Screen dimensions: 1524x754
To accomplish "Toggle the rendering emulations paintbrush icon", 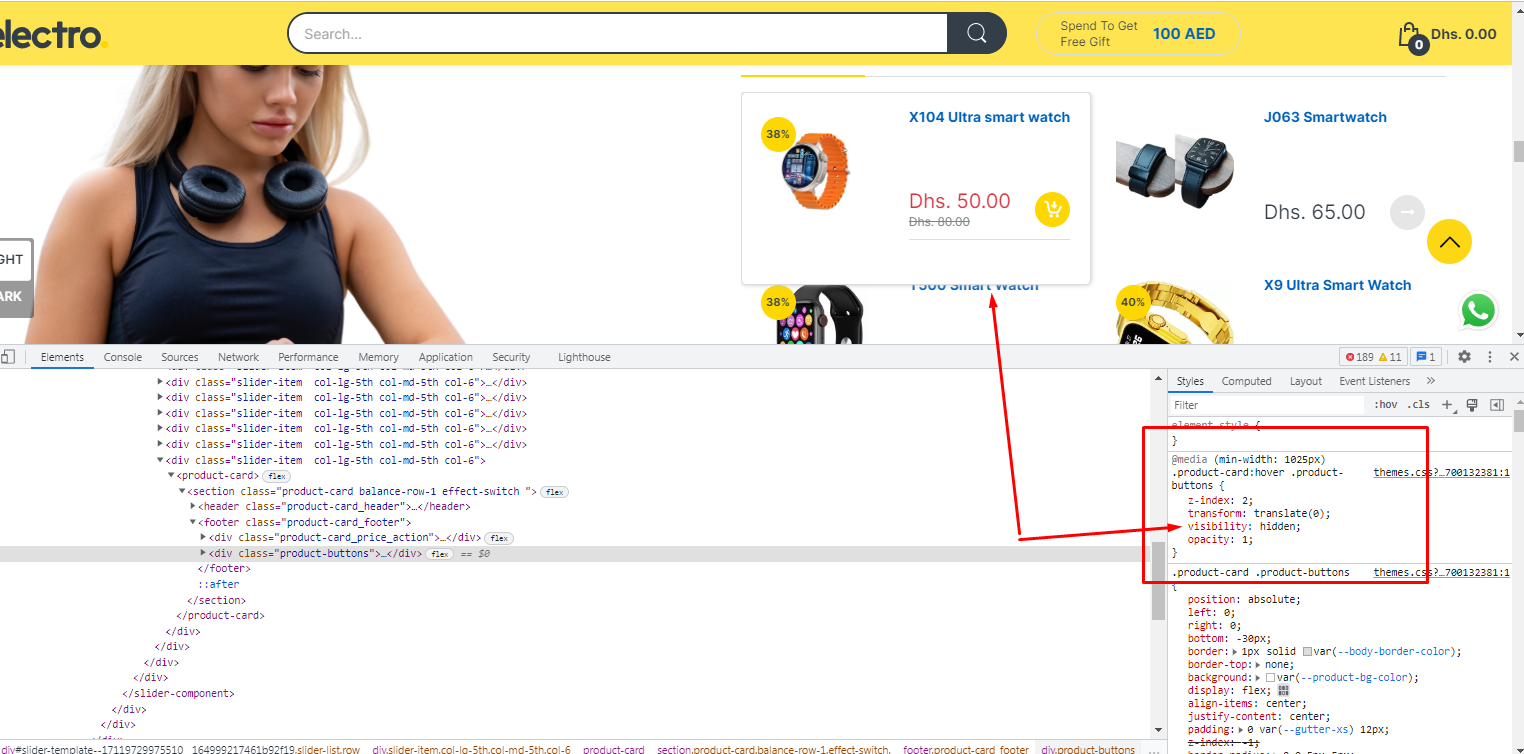I will click(1472, 405).
